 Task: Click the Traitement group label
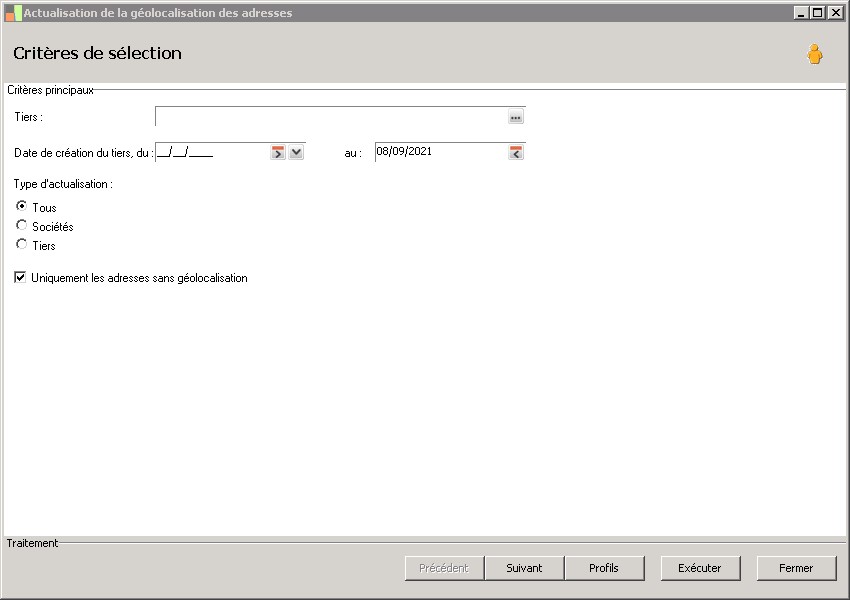click(32, 543)
